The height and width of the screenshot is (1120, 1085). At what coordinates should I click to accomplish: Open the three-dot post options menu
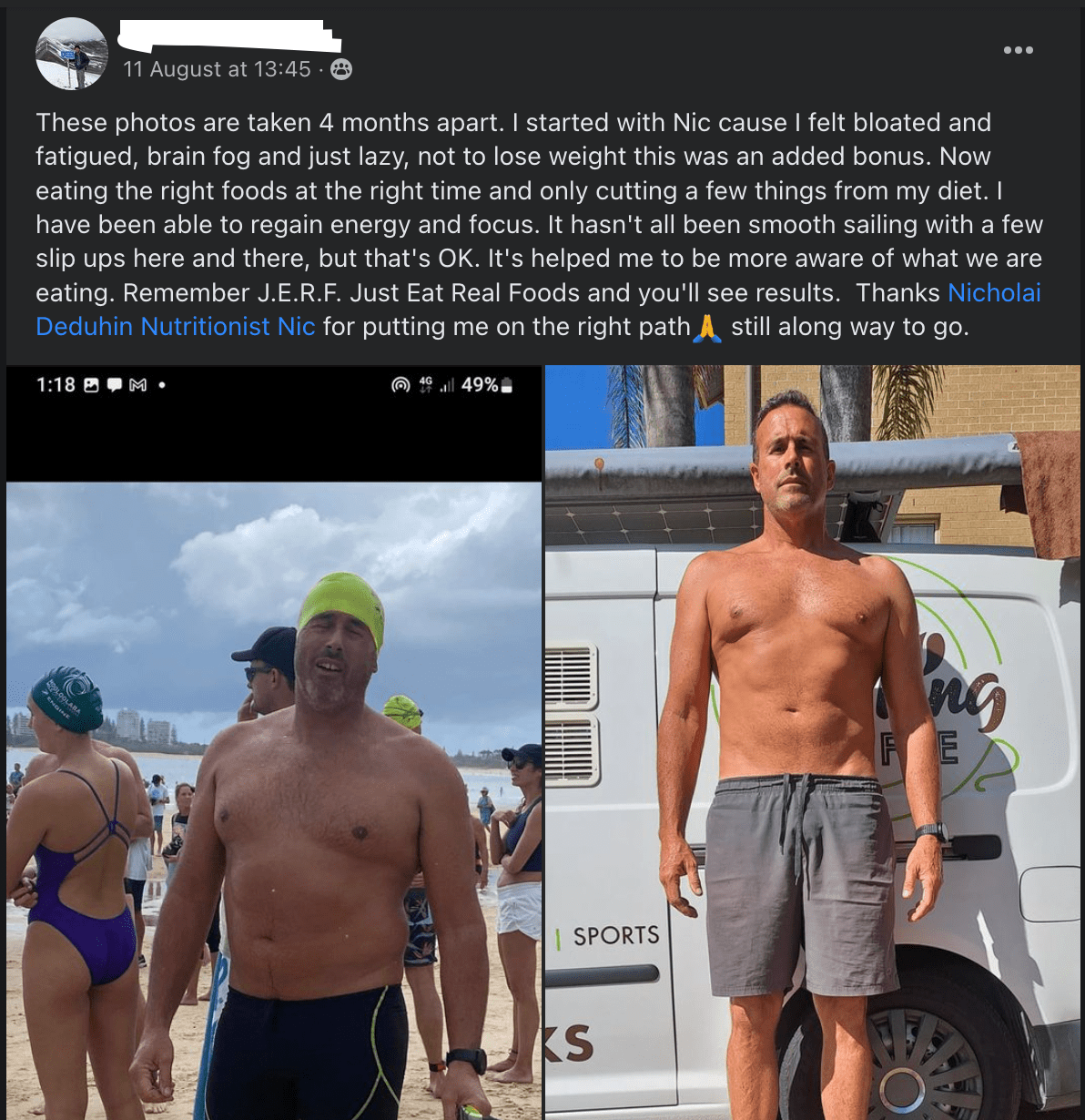1018,50
